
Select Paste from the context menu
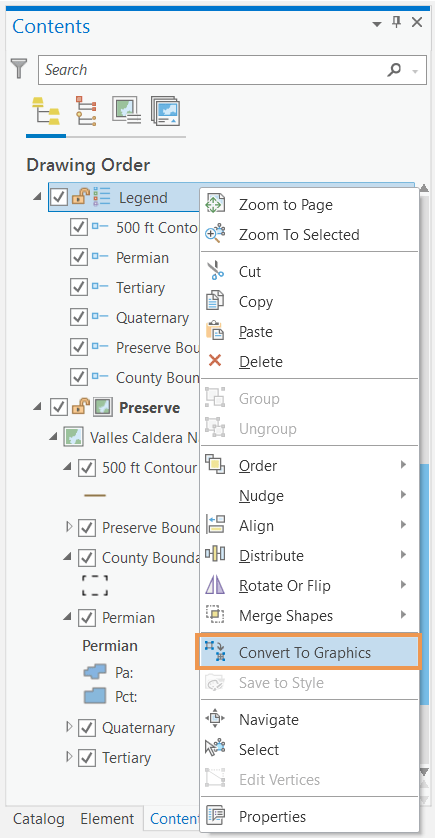309,331
